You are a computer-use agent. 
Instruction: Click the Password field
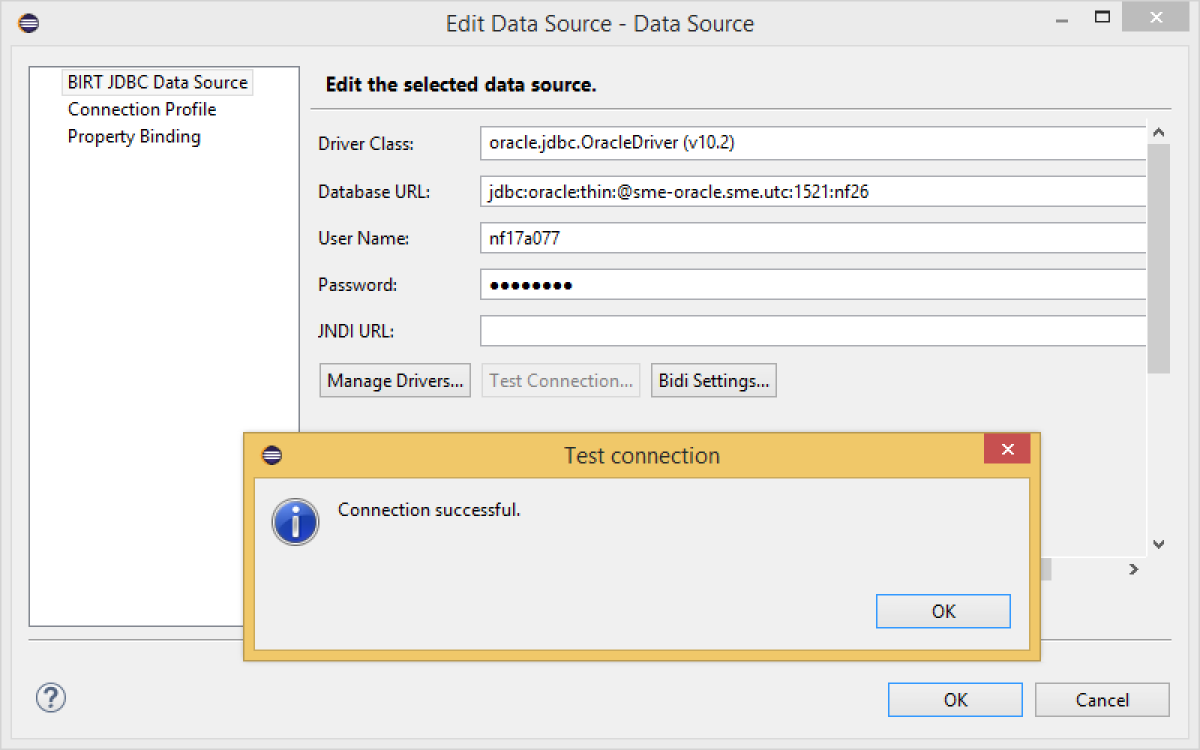[812, 284]
